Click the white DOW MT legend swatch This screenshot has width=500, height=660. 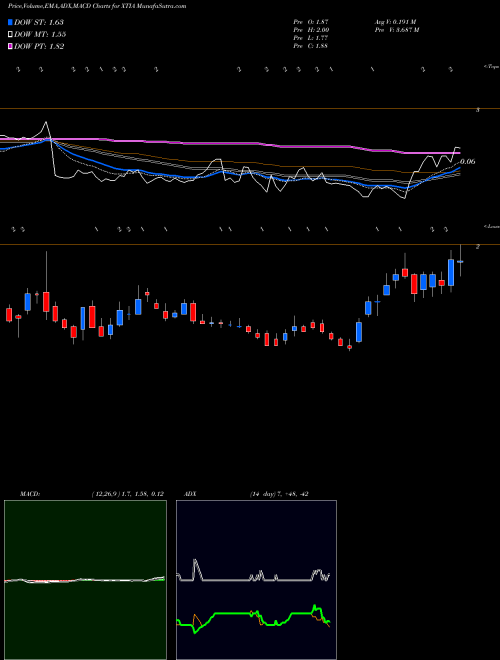10,34
